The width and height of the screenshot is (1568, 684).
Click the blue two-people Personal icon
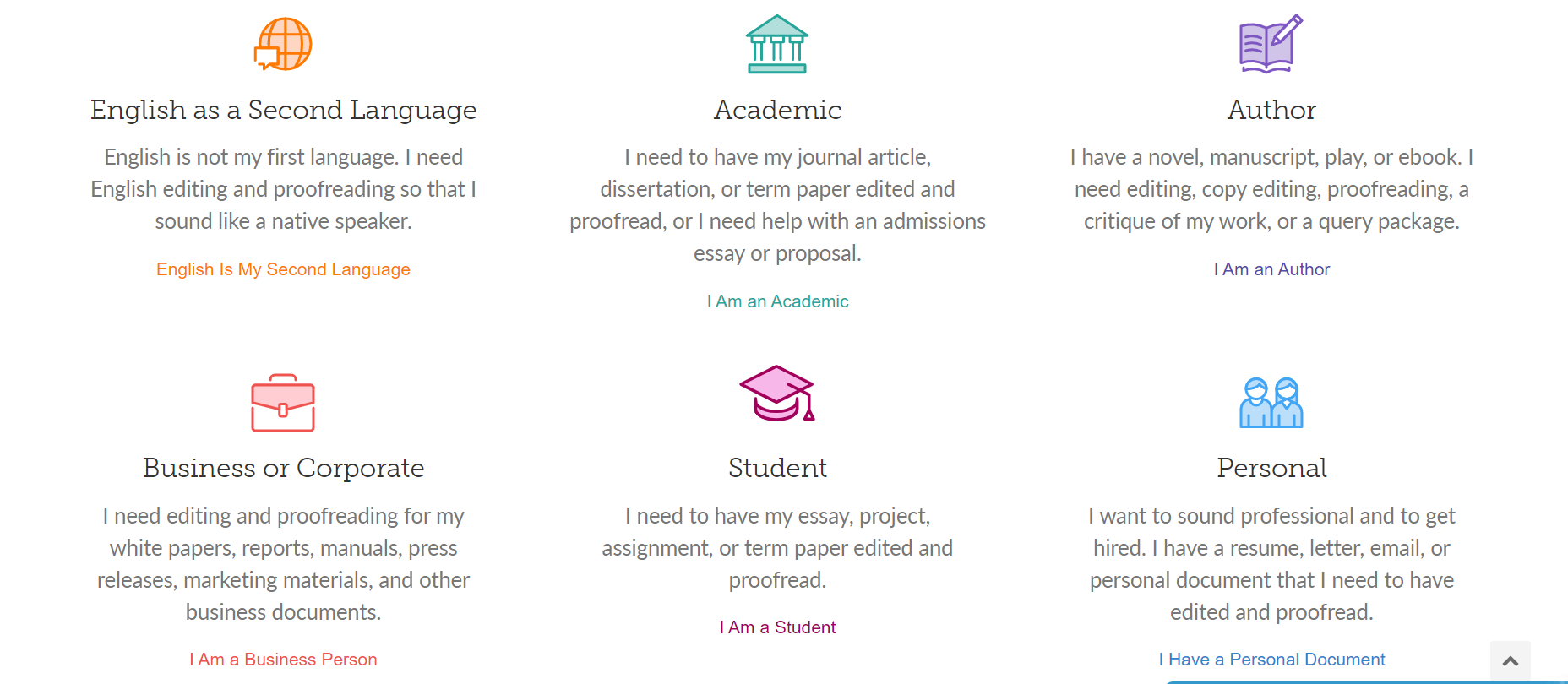1271,403
